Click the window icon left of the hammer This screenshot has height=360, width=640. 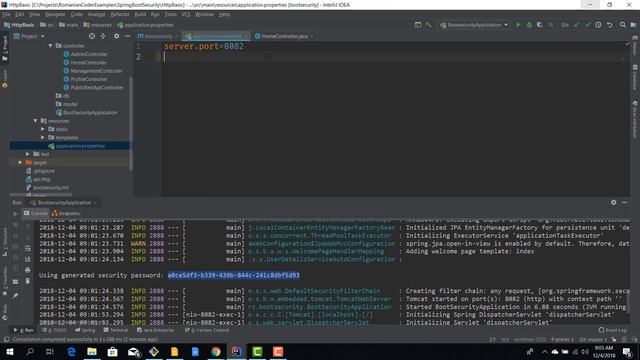(x=418, y=25)
